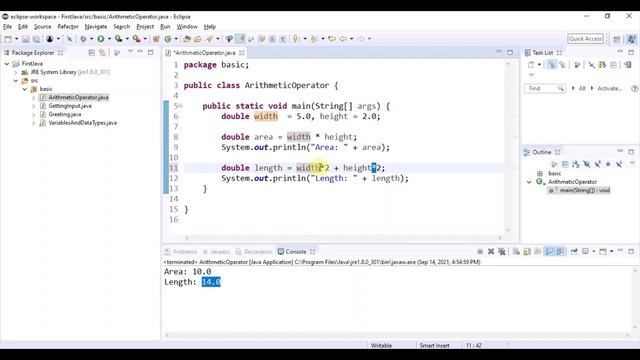Screen dimensions: 640x360
Task: Open the Refactor menu
Action: (x=68, y=27)
